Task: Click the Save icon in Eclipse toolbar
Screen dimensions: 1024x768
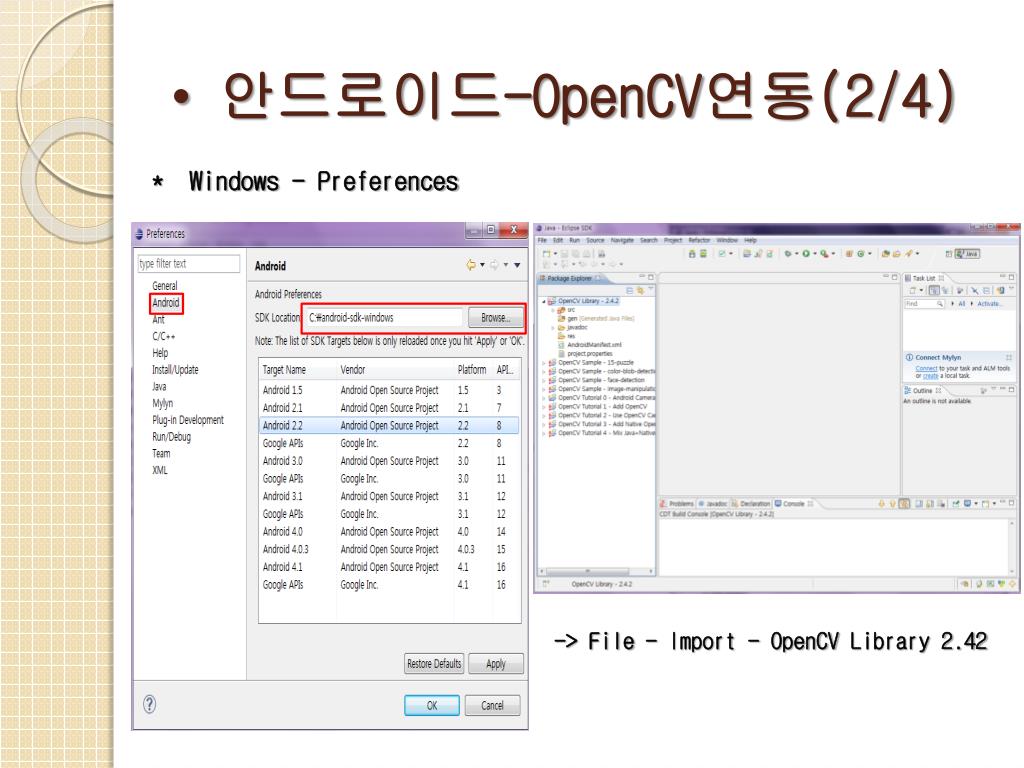Action: (564, 253)
